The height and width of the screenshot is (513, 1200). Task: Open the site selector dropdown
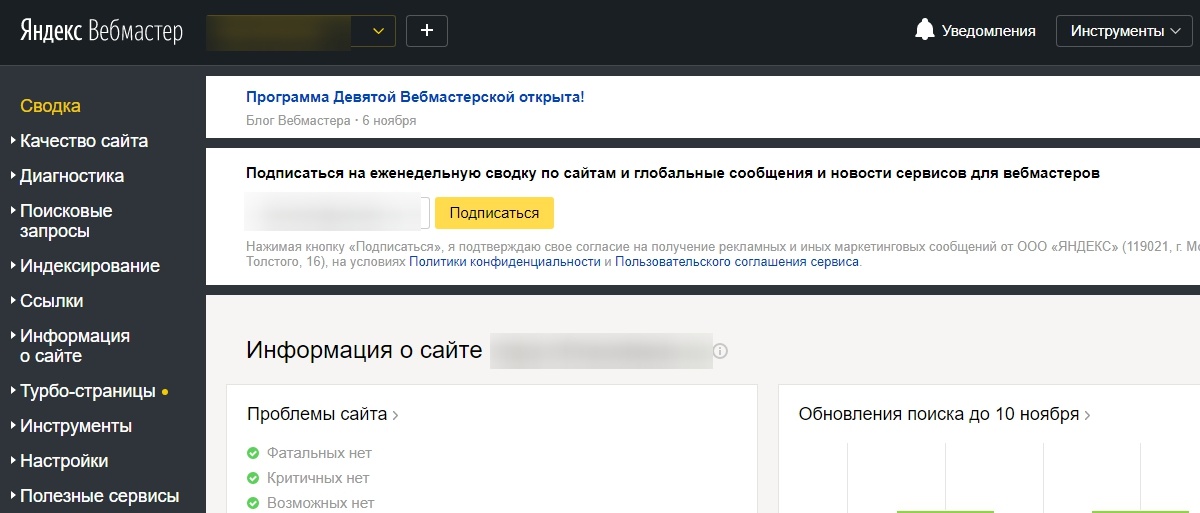(301, 31)
